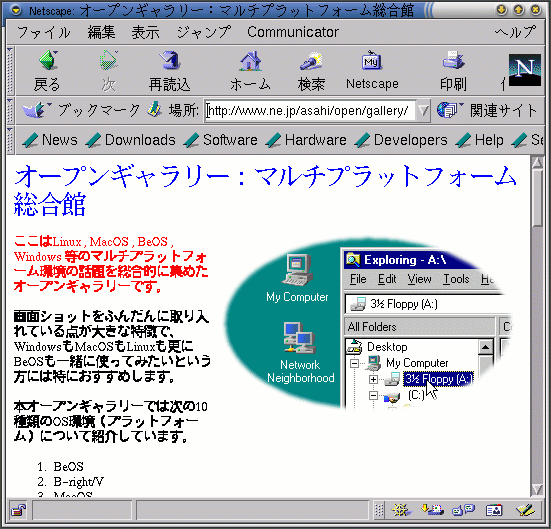Collapse the personal toolbar grip
The height and width of the screenshot is (529, 551).
(10, 140)
